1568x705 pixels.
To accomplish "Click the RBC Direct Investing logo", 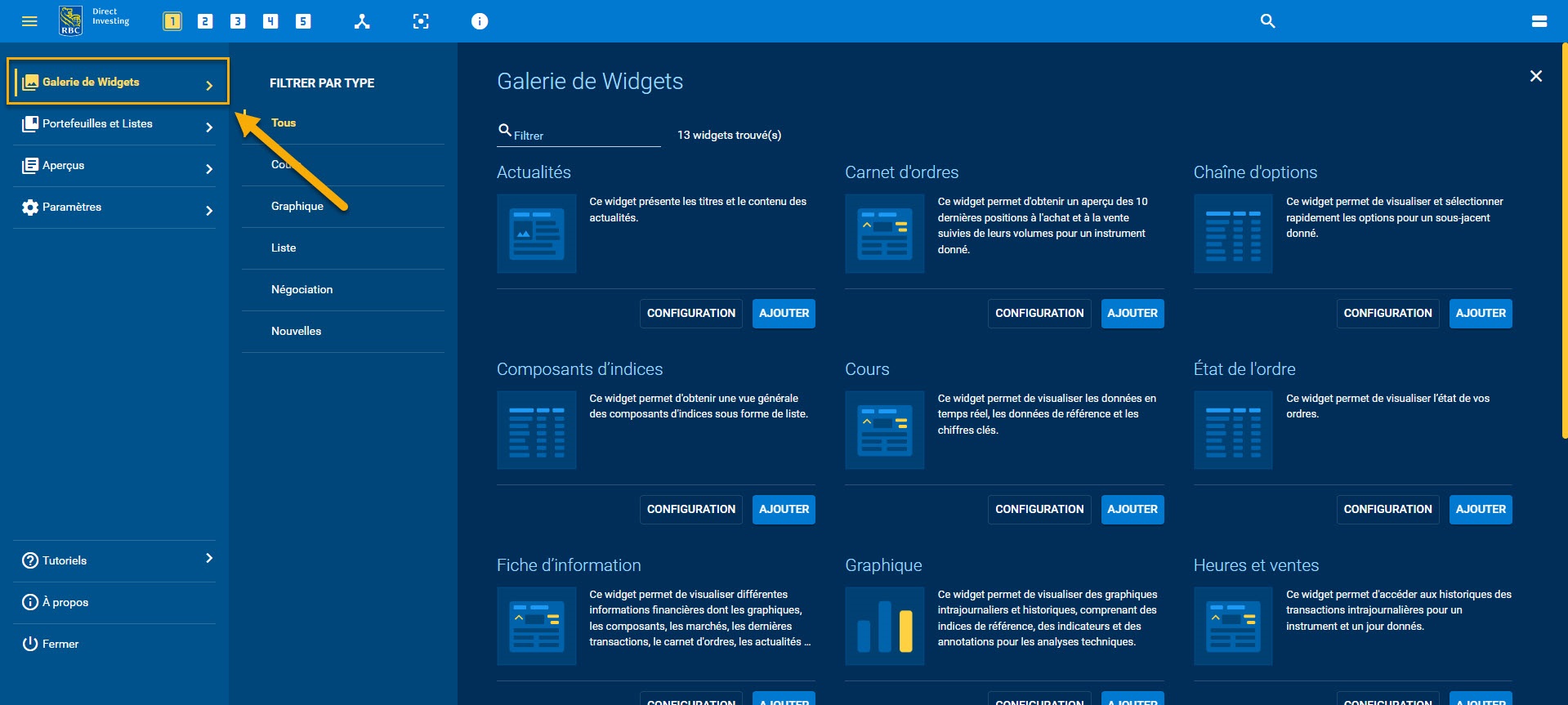I will tap(95, 20).
